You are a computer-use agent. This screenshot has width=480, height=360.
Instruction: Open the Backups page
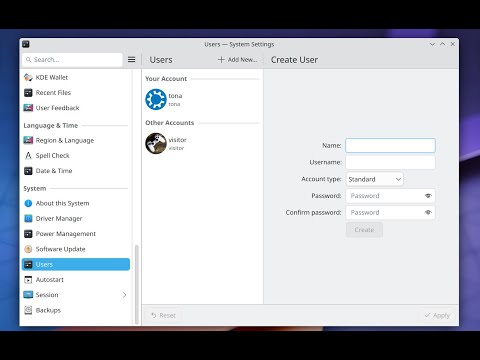tap(76, 310)
